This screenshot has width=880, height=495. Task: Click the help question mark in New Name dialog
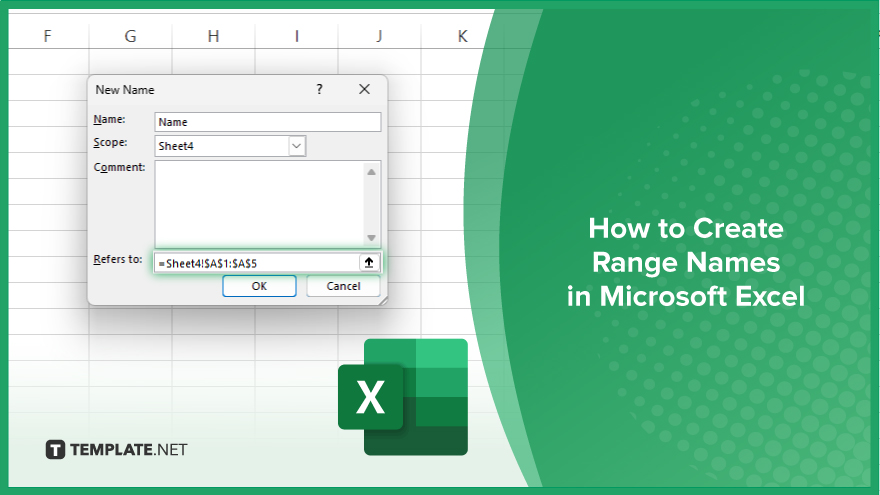pos(319,89)
